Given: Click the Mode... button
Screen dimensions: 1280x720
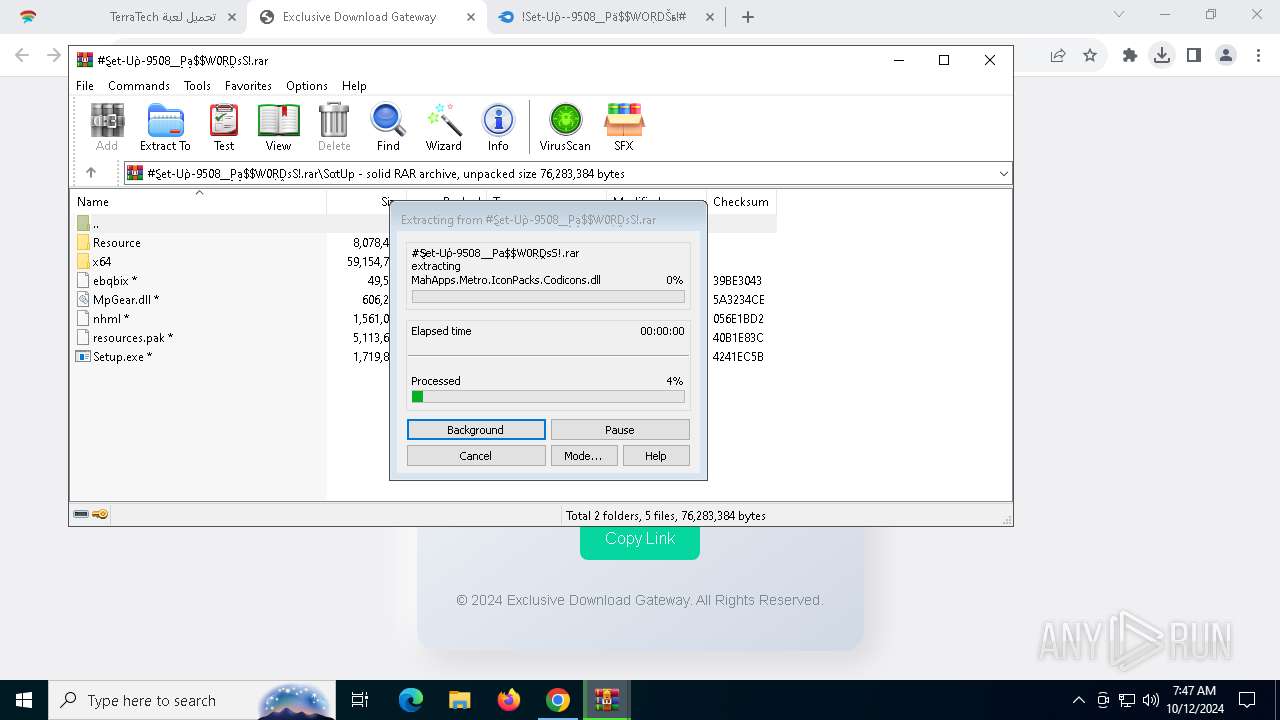Looking at the screenshot, I should click(583, 456).
